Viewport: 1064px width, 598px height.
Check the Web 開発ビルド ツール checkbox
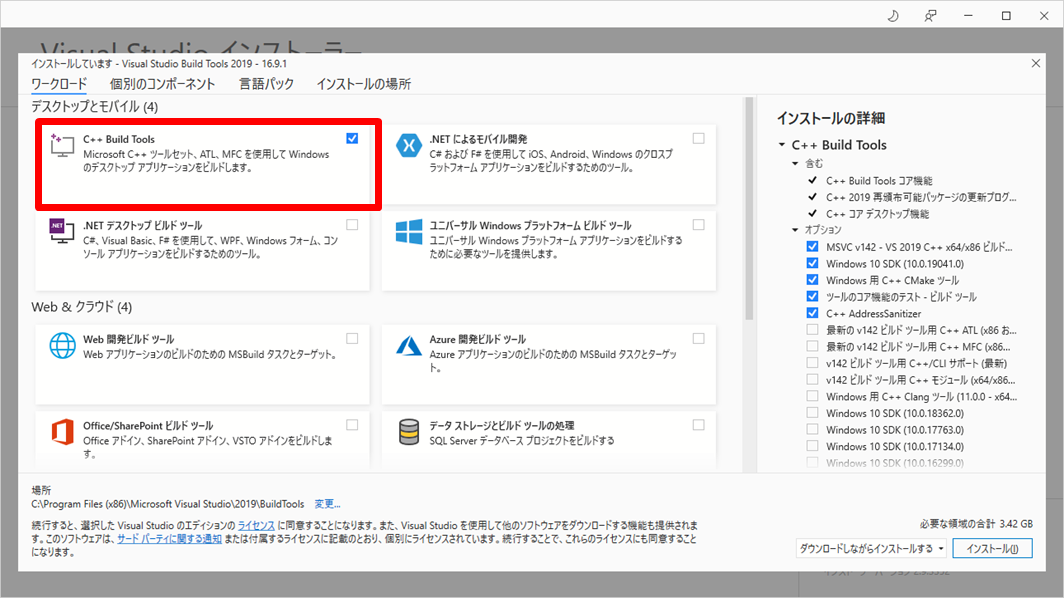(352, 339)
